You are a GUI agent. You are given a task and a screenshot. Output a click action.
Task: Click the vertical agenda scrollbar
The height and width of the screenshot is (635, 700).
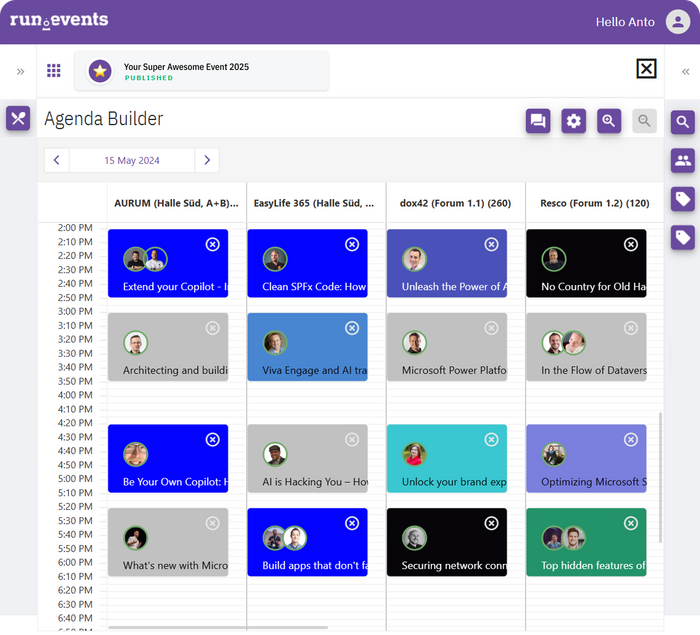point(660,477)
